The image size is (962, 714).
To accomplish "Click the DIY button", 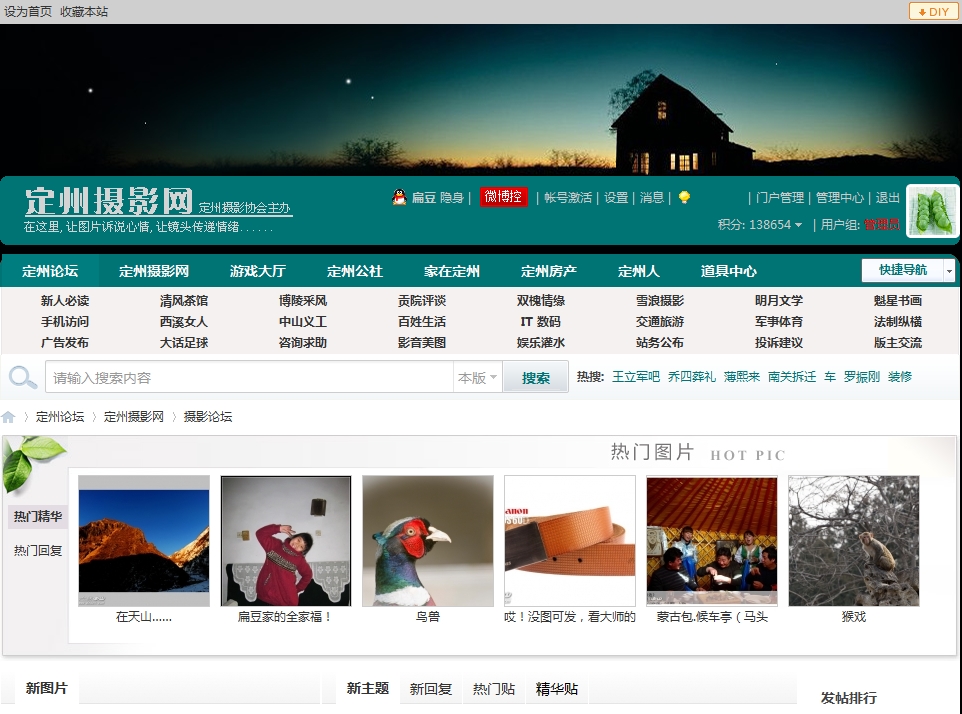I will [x=933, y=12].
